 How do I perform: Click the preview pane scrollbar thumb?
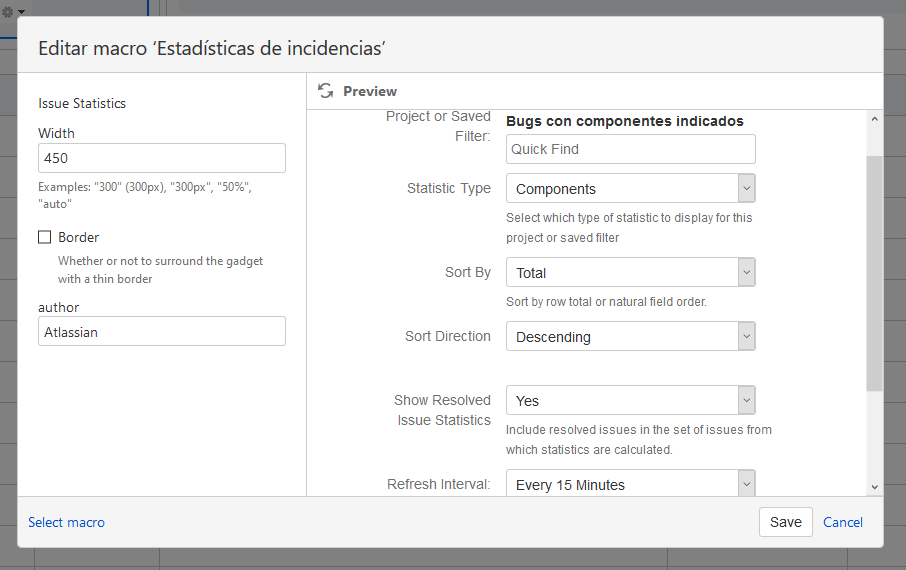(874, 273)
